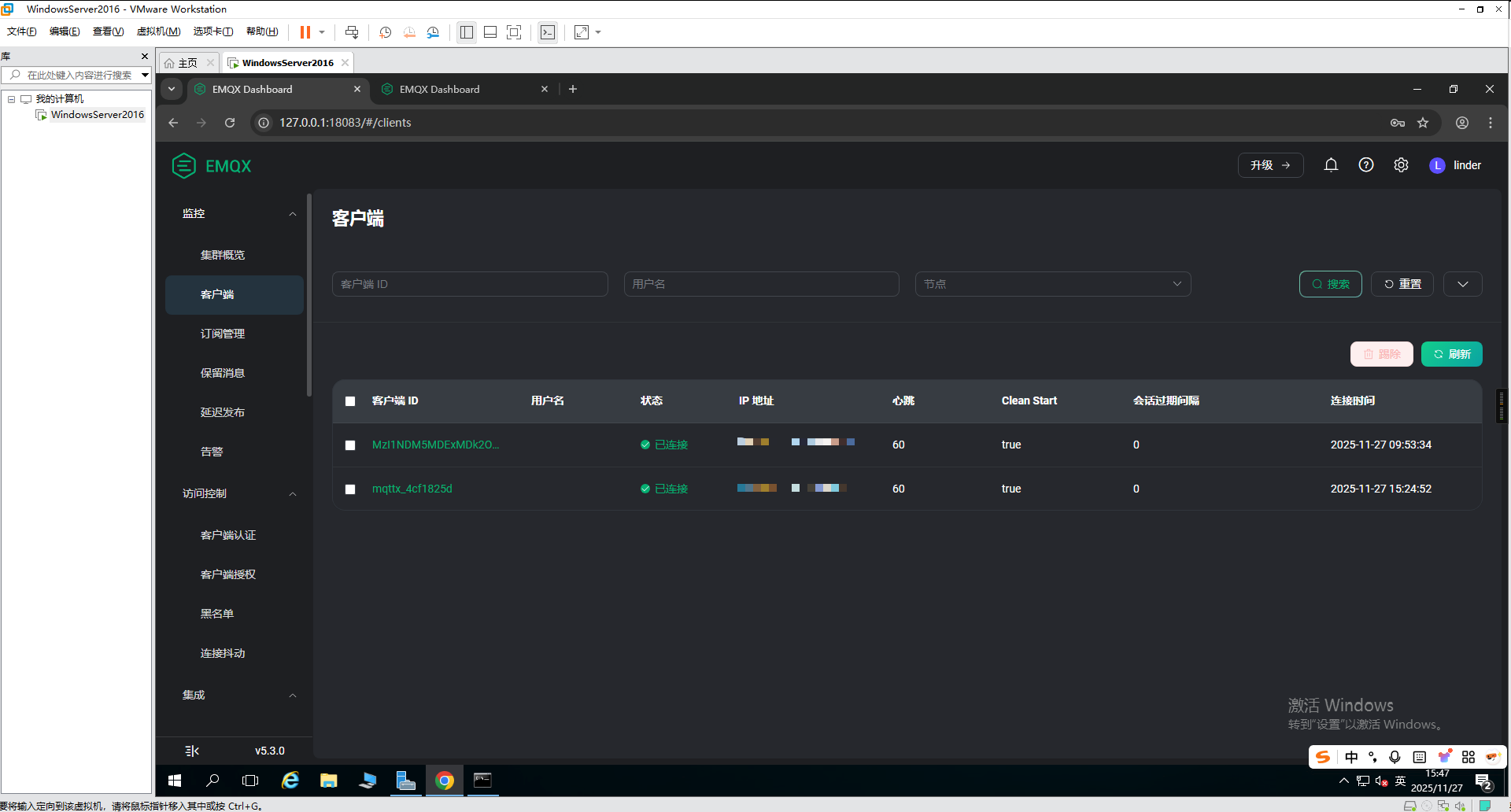
Task: Check the MzI1NDM5MDExMDk2O client row
Action: pos(350,445)
